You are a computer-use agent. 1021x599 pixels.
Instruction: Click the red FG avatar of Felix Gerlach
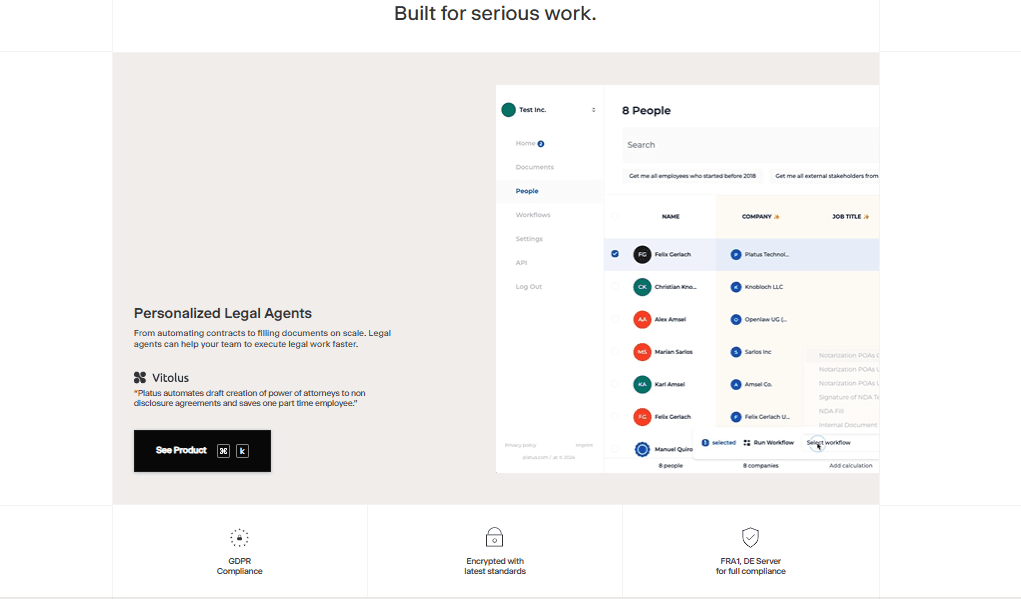(x=642, y=417)
